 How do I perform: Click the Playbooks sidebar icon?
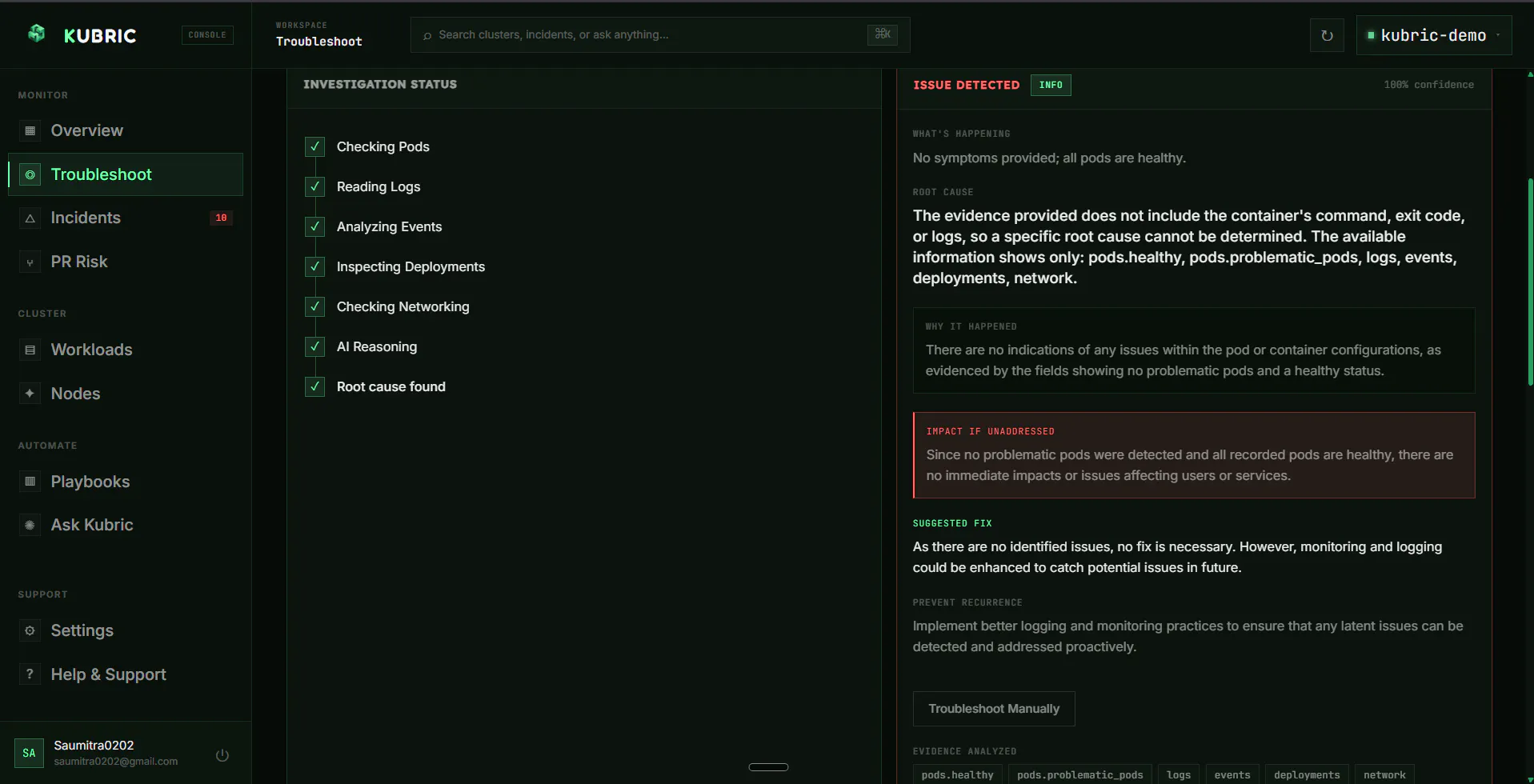click(30, 482)
